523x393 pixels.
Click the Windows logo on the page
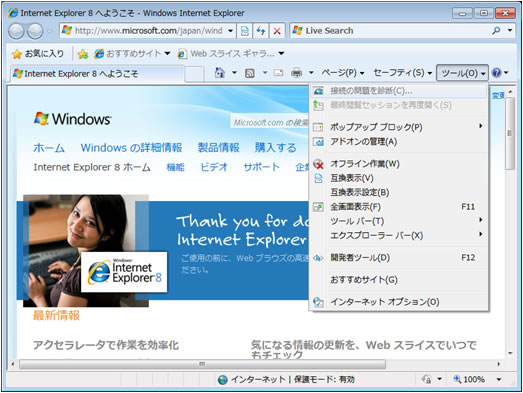pos(72,119)
